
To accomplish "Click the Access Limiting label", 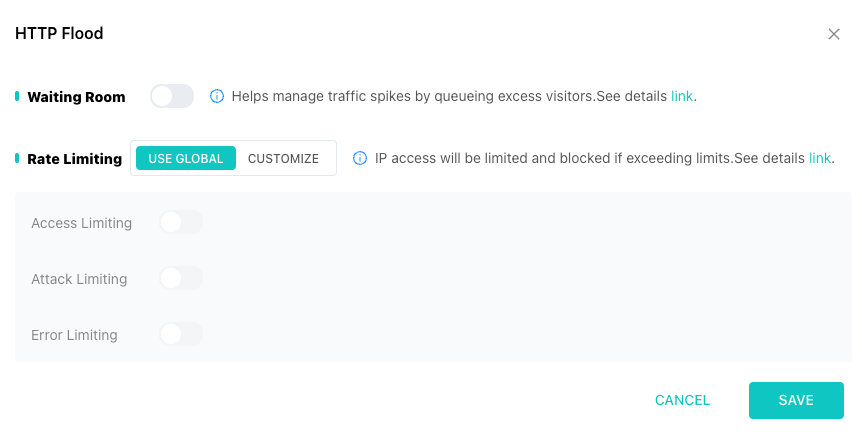I will [82, 223].
